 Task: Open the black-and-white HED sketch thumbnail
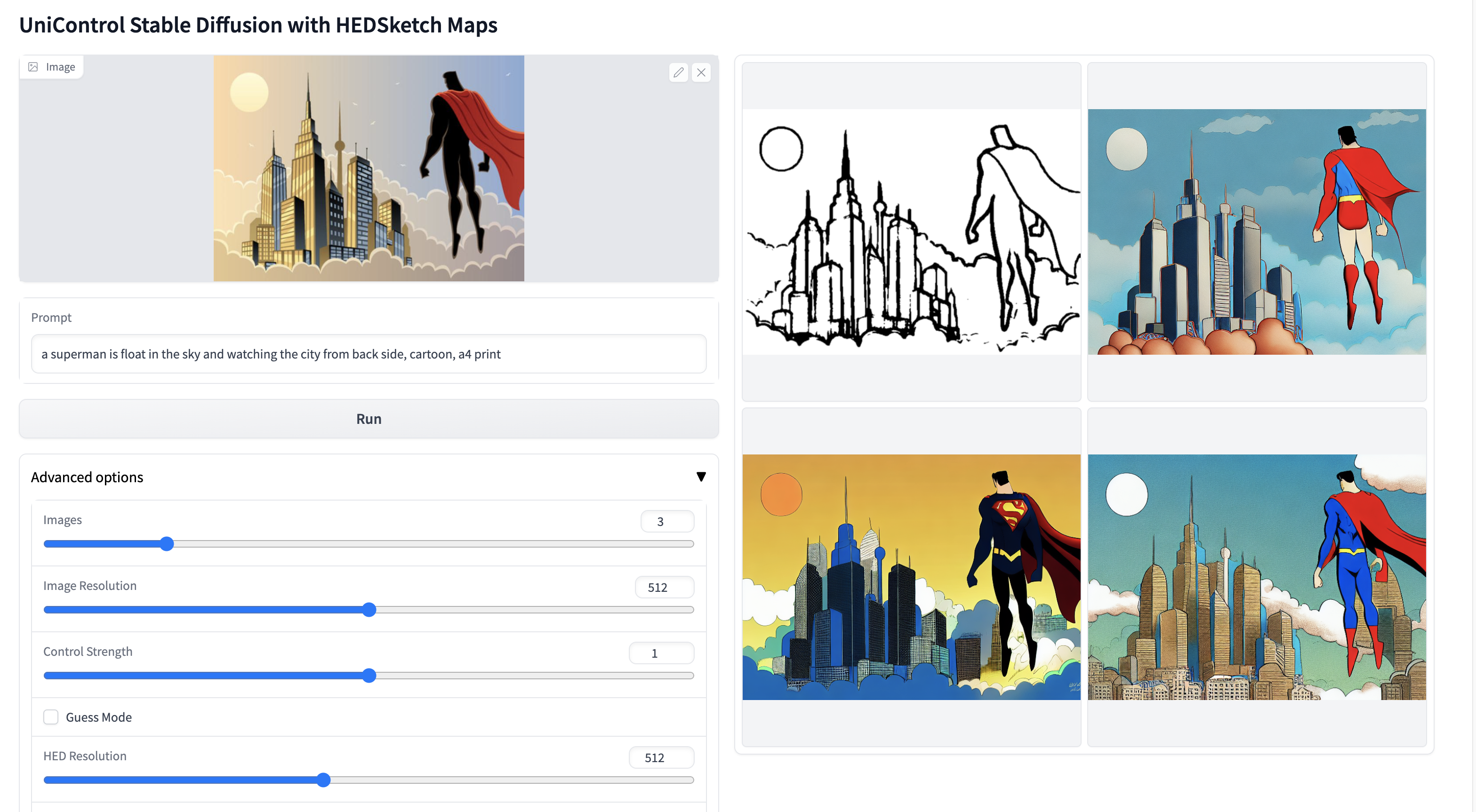(x=911, y=232)
